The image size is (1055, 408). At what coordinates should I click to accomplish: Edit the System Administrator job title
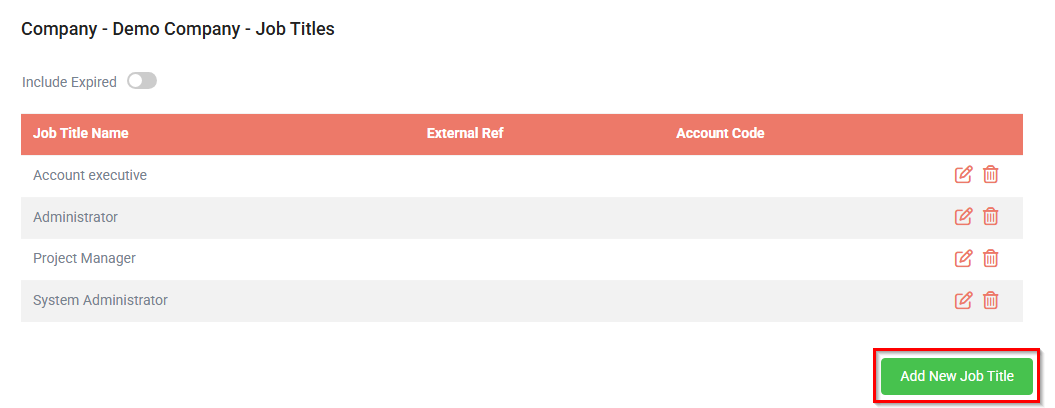click(x=963, y=300)
